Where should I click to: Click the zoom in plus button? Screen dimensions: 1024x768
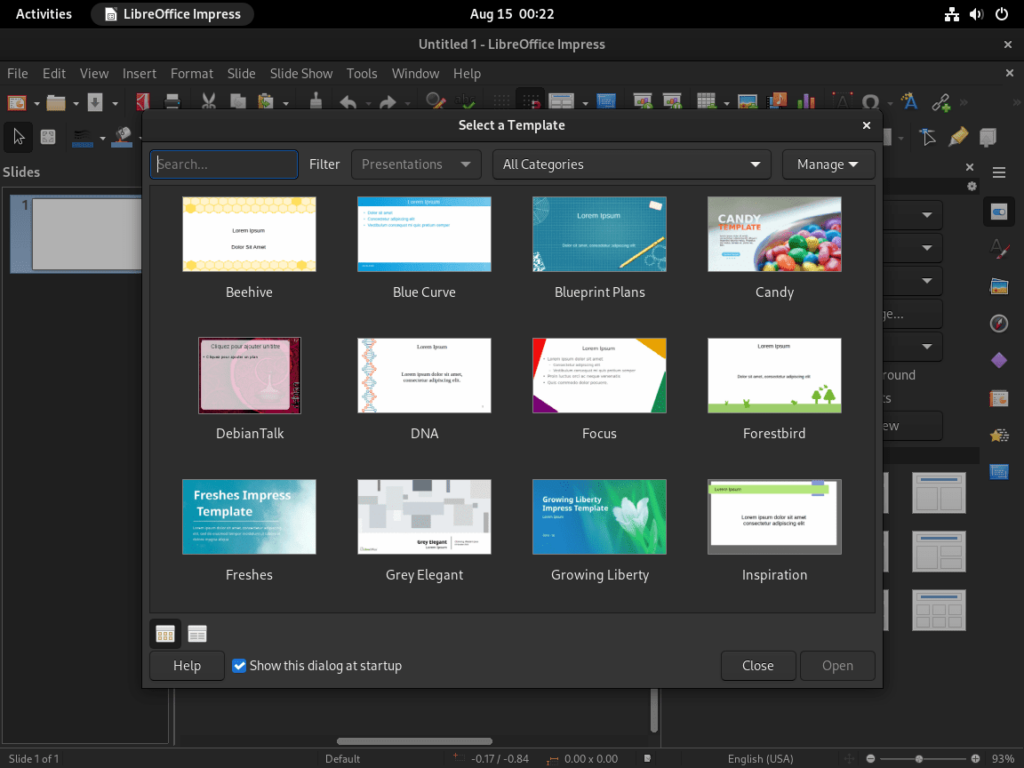click(975, 759)
